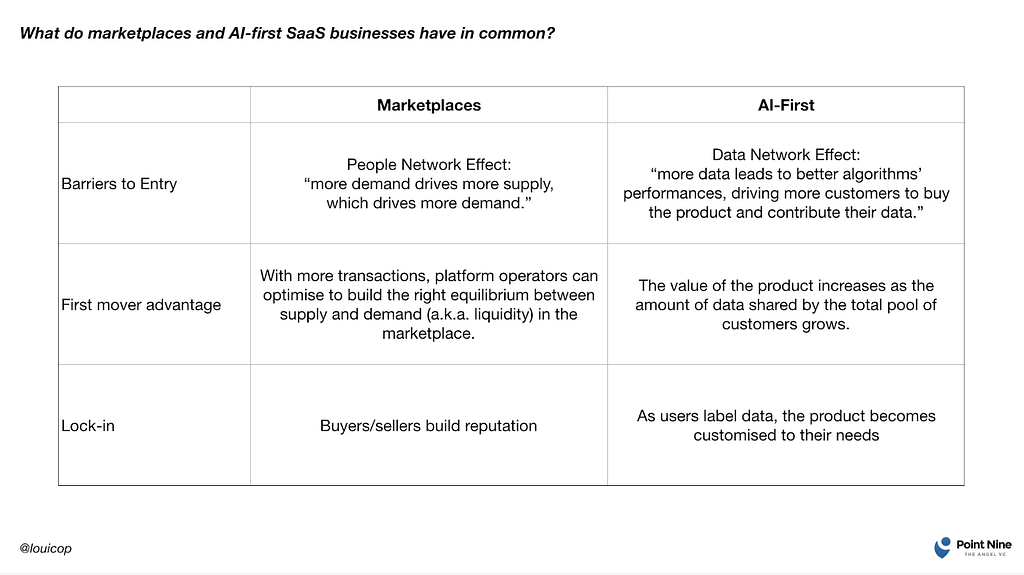Click the slide title question text
This screenshot has width=1024, height=575.
pyautogui.click(x=287, y=33)
